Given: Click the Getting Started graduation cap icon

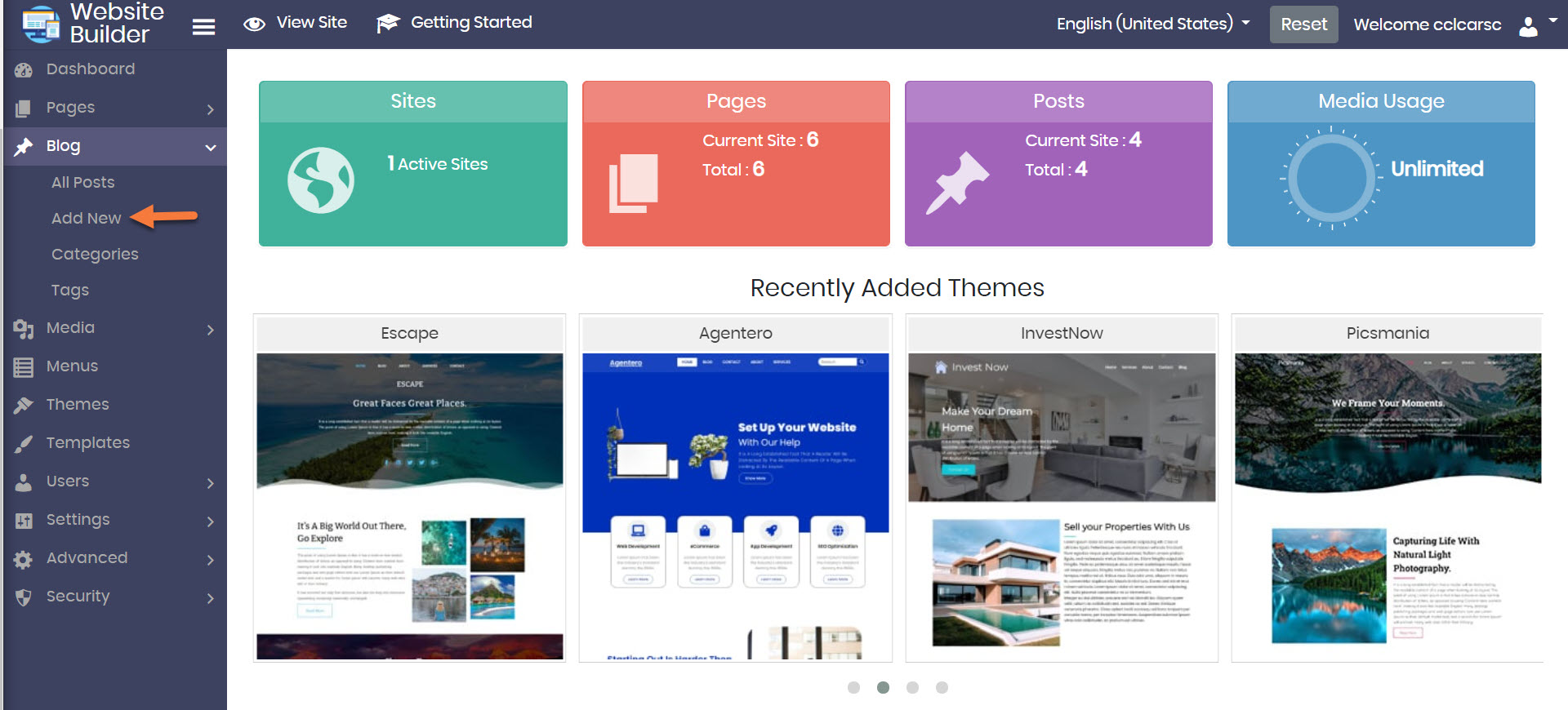Looking at the screenshot, I should click(388, 24).
